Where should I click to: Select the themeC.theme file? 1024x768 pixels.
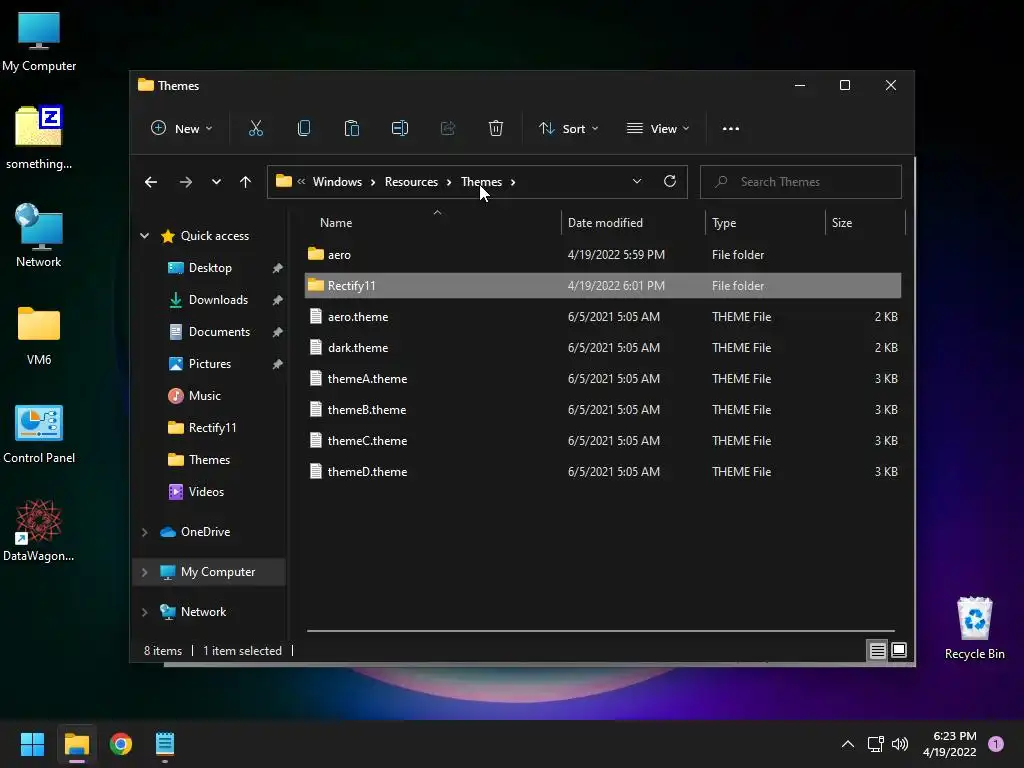pos(603,441)
